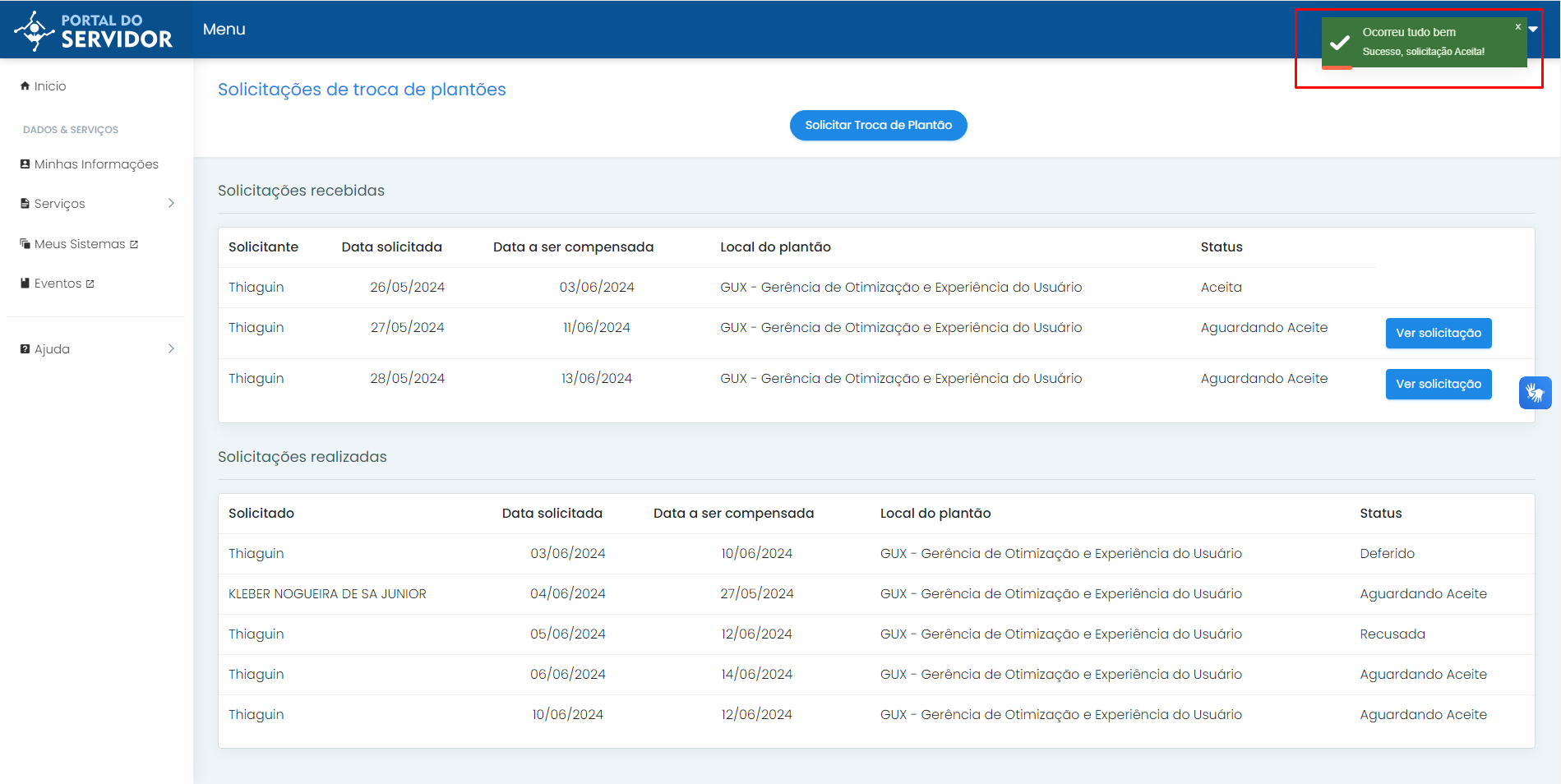Click the checkmark icon in success toast
The width and height of the screenshot is (1561, 784).
tap(1340, 43)
